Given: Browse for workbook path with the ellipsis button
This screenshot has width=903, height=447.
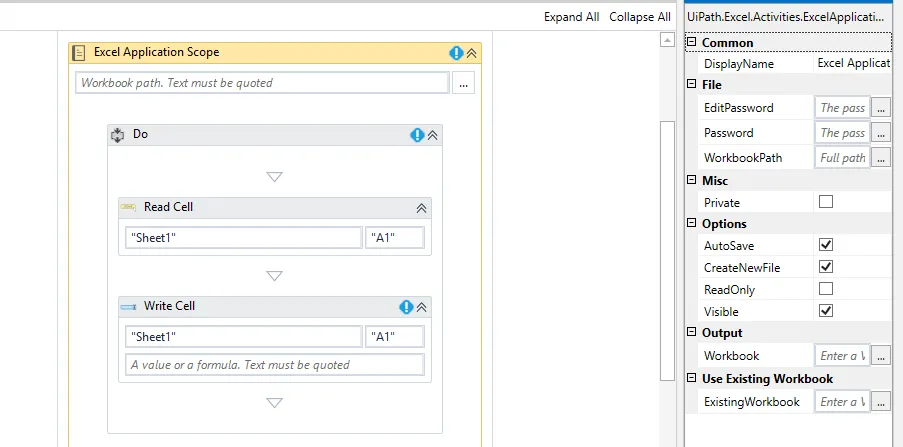Looking at the screenshot, I should pyautogui.click(x=464, y=83).
